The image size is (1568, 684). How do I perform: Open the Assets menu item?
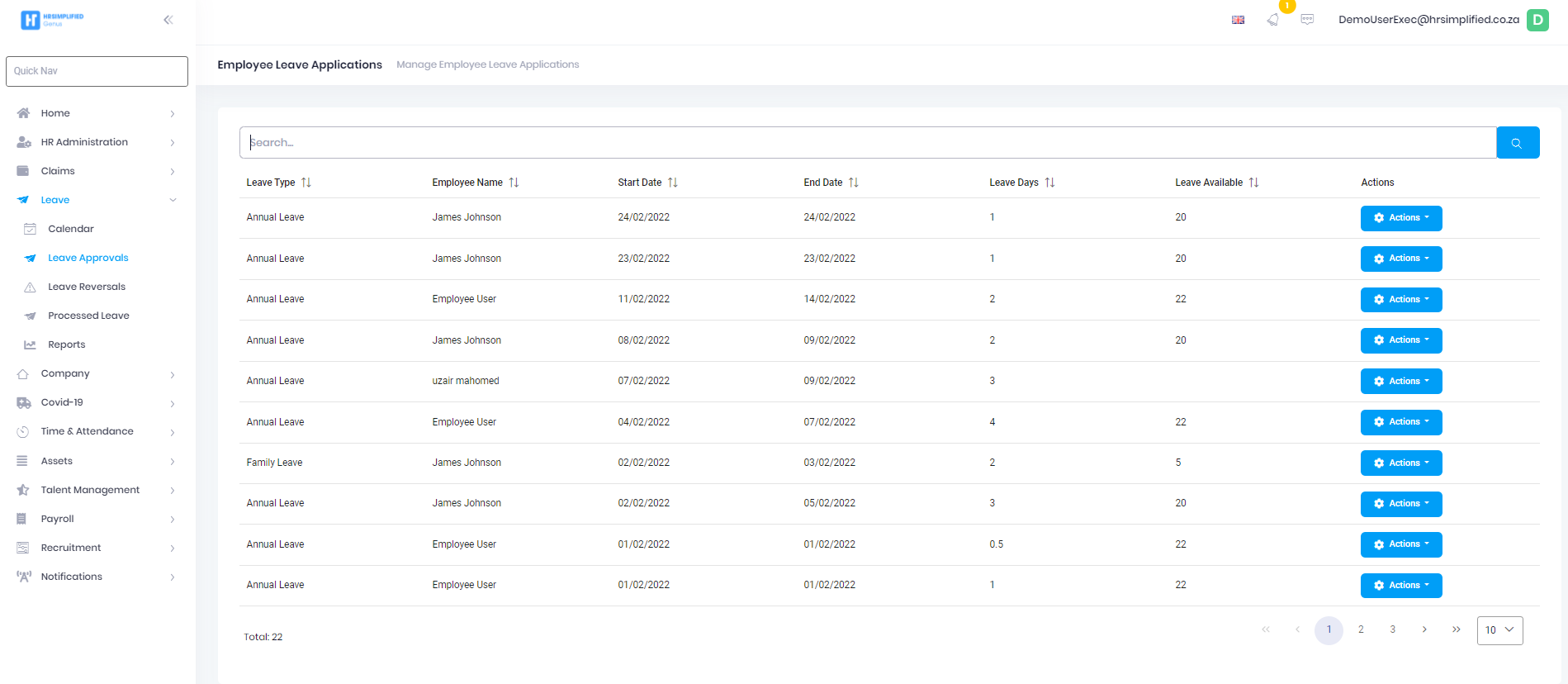(57, 461)
